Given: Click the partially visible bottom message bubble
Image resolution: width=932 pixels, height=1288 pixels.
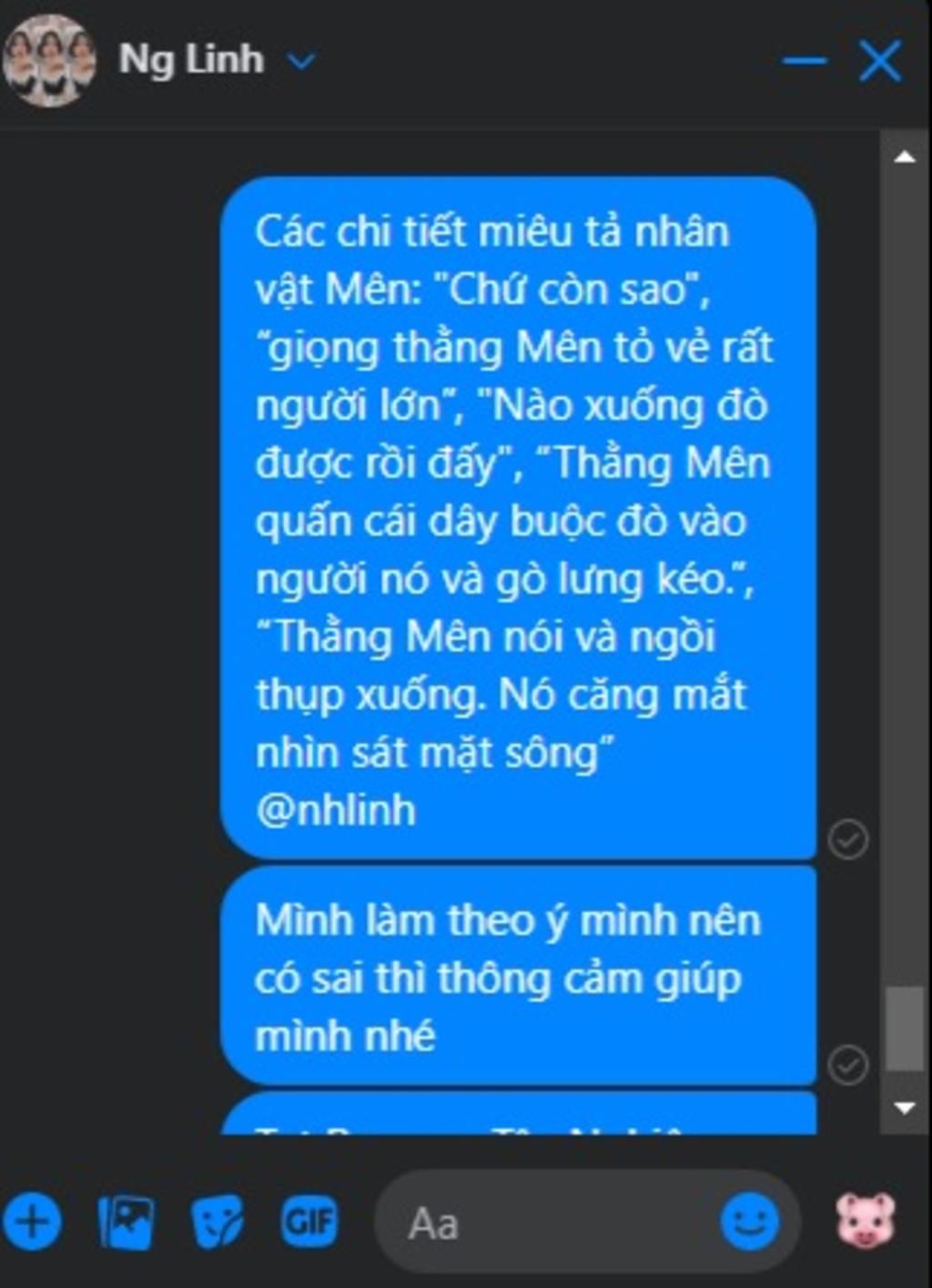Looking at the screenshot, I should (x=518, y=1113).
